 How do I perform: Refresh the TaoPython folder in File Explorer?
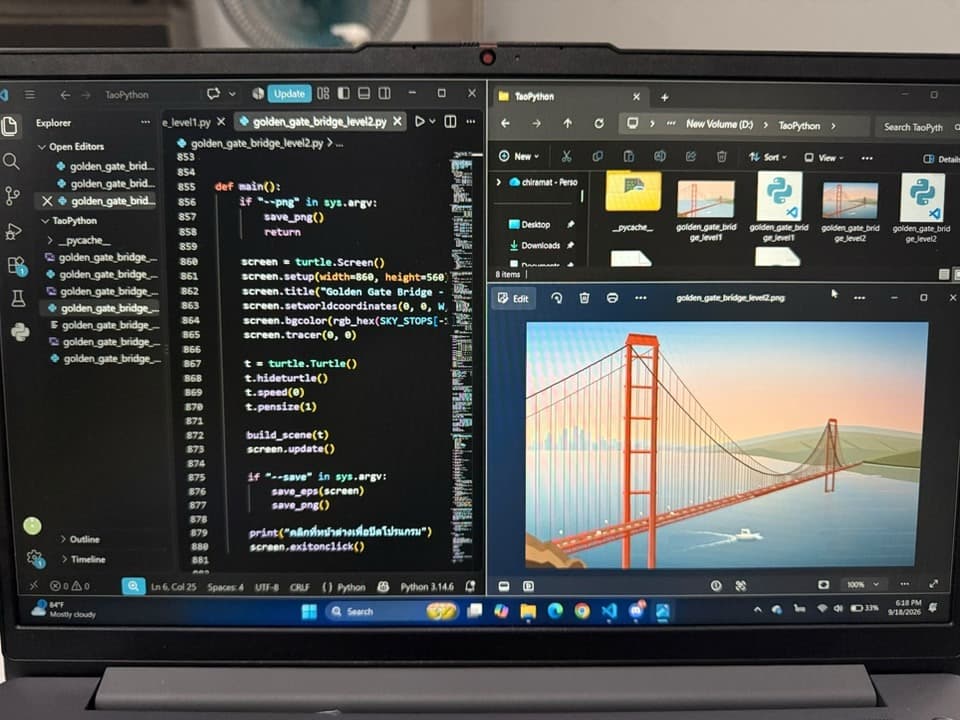[599, 124]
